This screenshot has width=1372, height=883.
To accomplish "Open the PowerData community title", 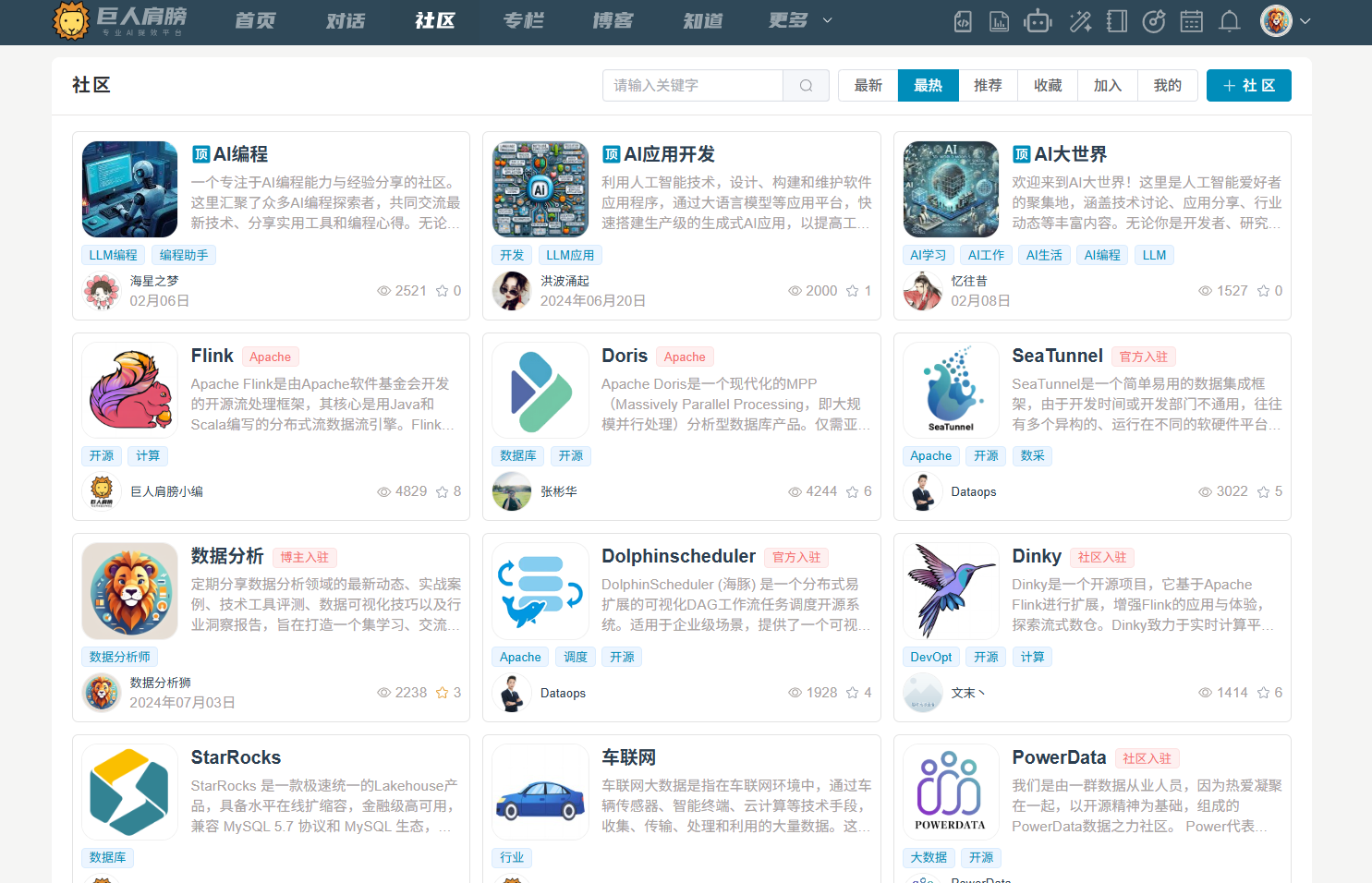I will pyautogui.click(x=1059, y=757).
